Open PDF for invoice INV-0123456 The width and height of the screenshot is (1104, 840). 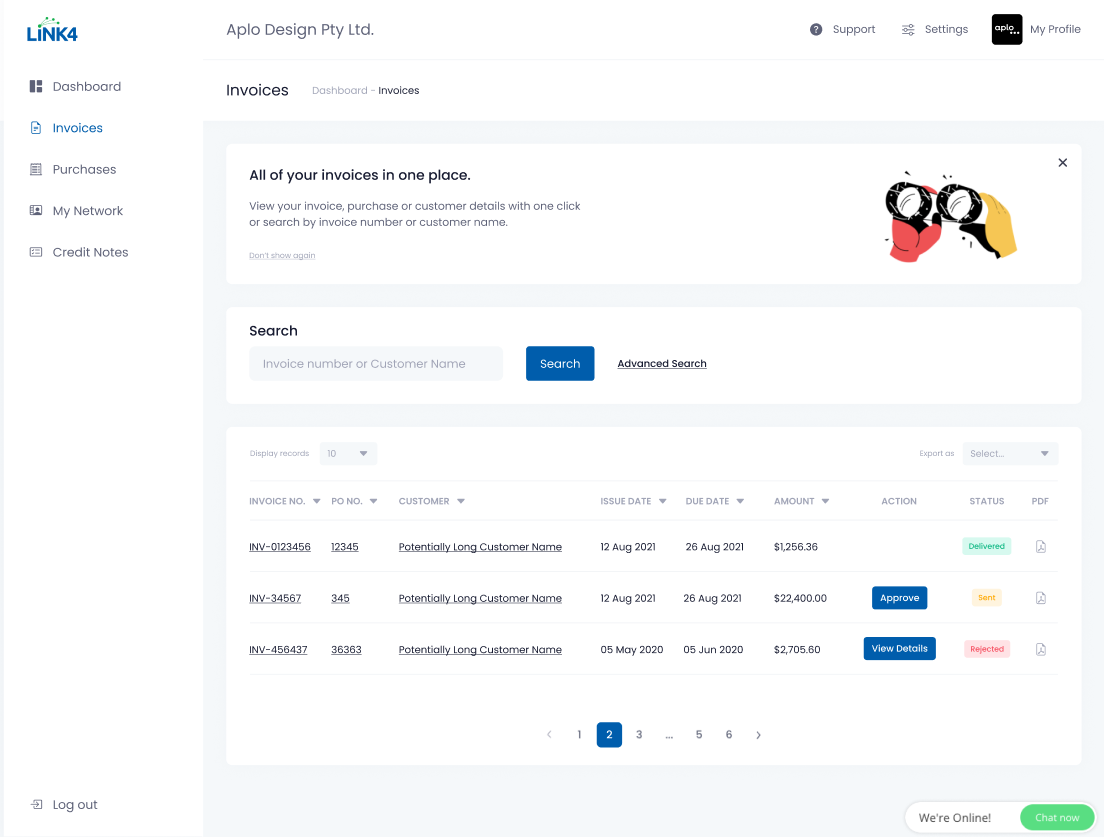[x=1040, y=547]
